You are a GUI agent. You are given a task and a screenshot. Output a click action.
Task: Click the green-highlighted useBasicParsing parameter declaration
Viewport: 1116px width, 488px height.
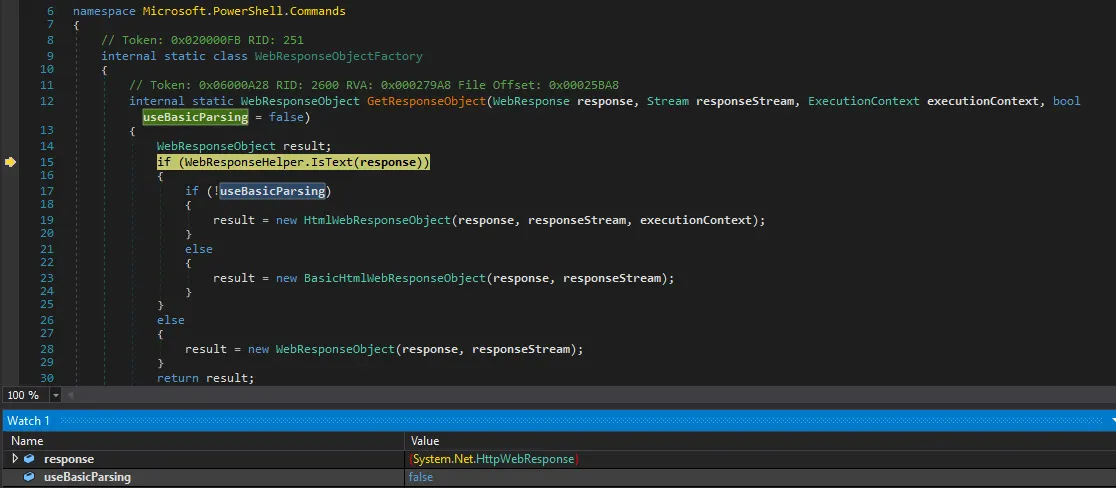click(x=195, y=117)
